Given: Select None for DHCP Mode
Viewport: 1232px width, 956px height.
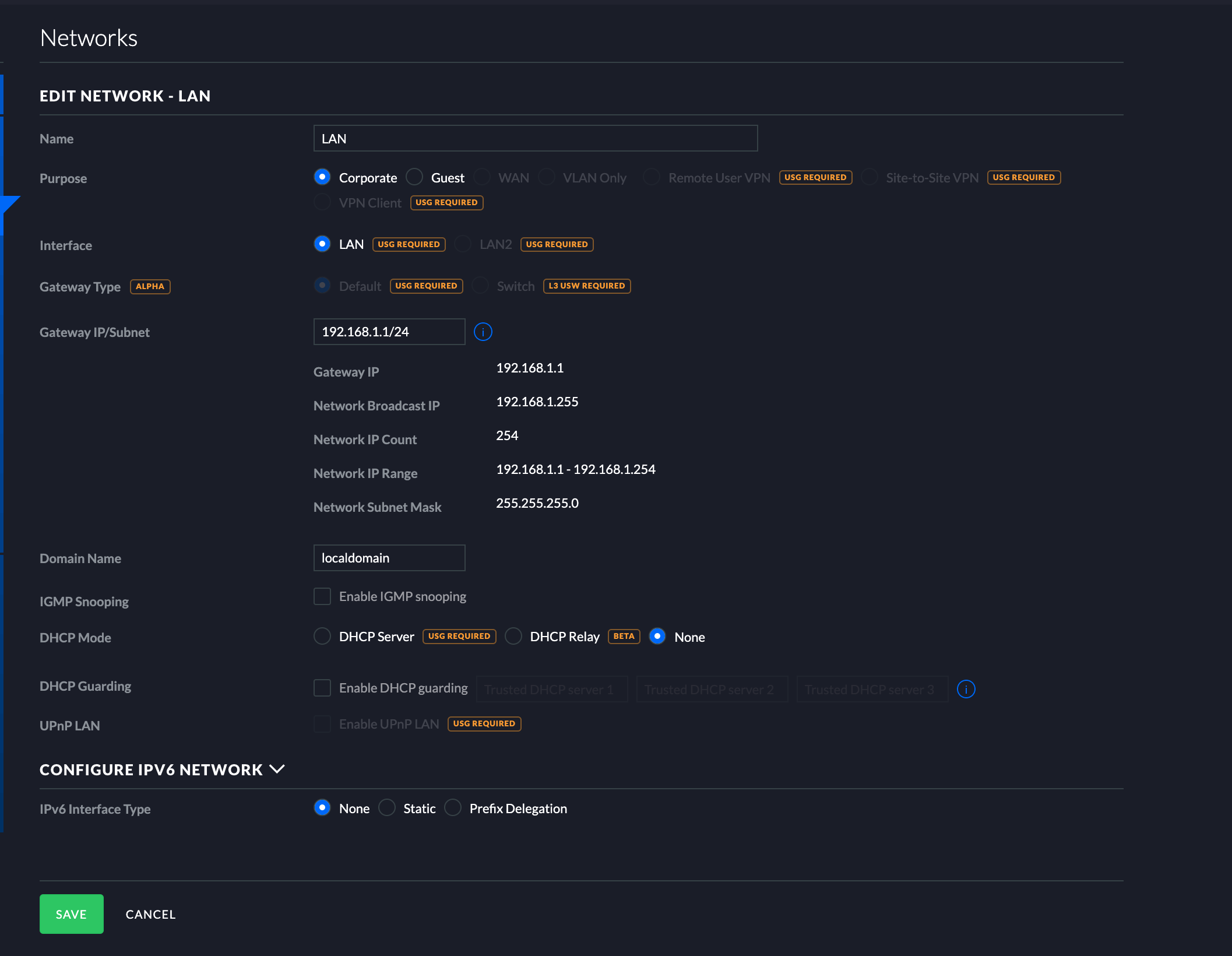Looking at the screenshot, I should coord(657,636).
